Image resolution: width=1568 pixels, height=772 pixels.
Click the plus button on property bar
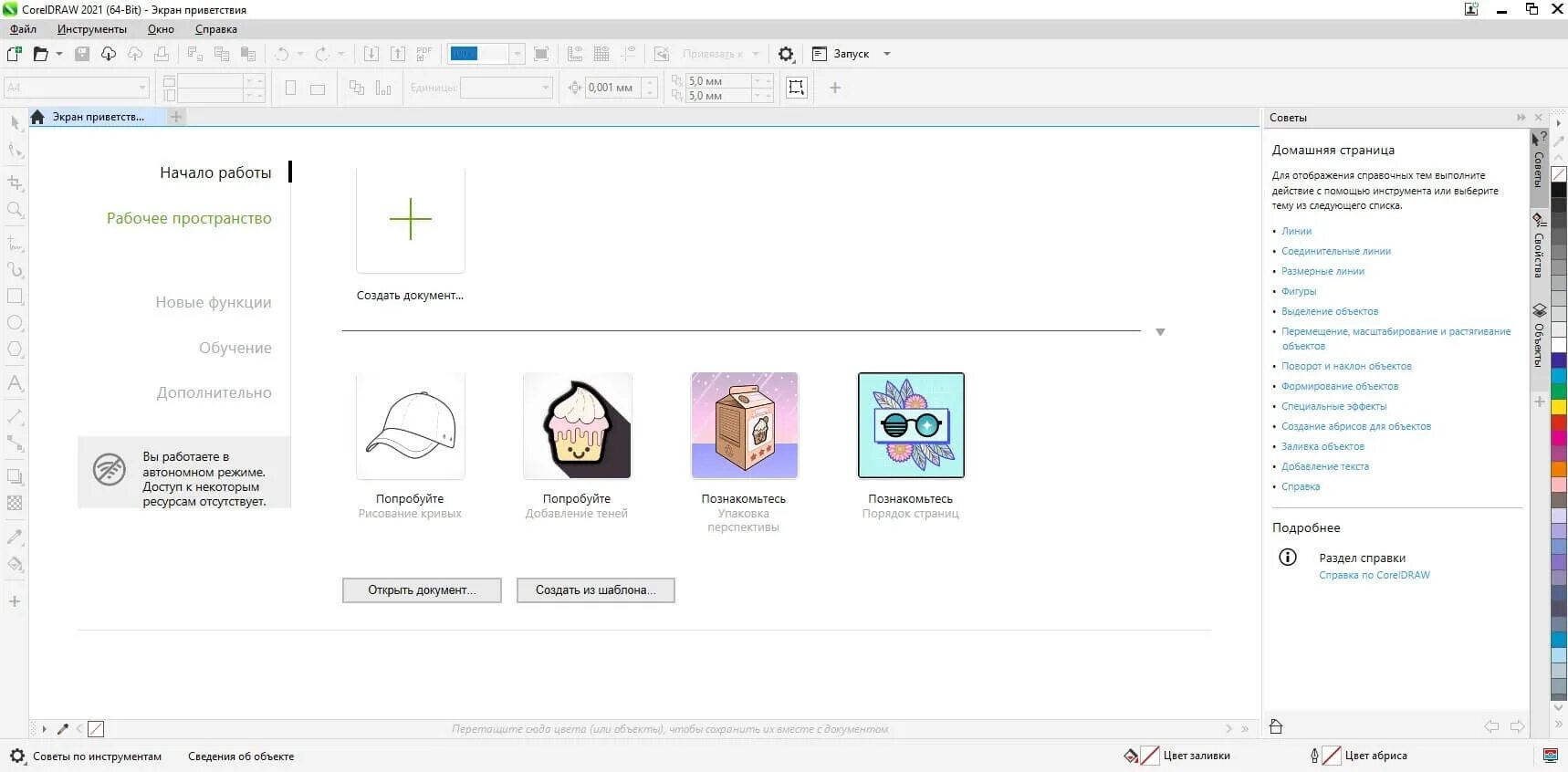(x=834, y=88)
